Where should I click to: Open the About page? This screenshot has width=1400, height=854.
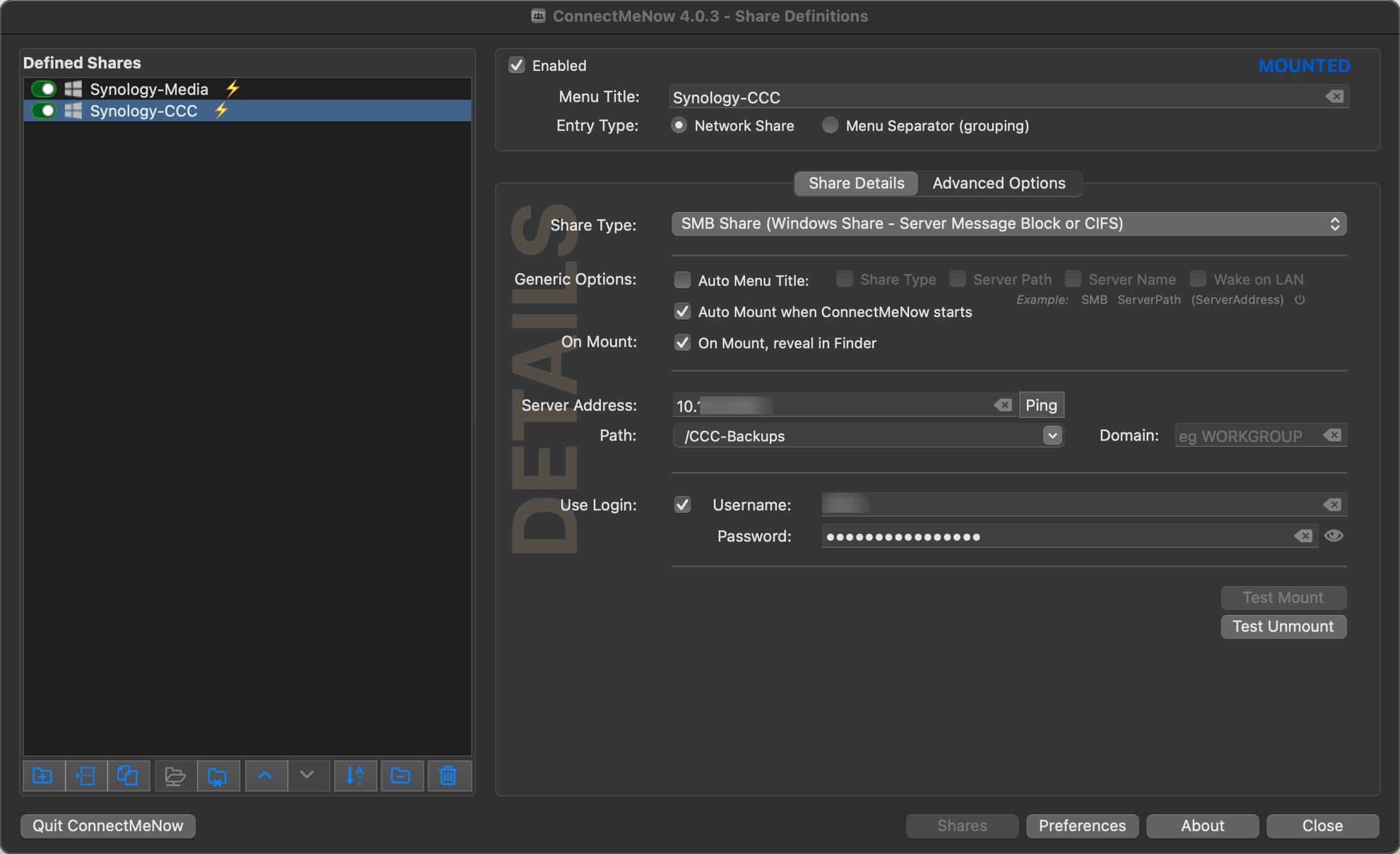(1202, 826)
